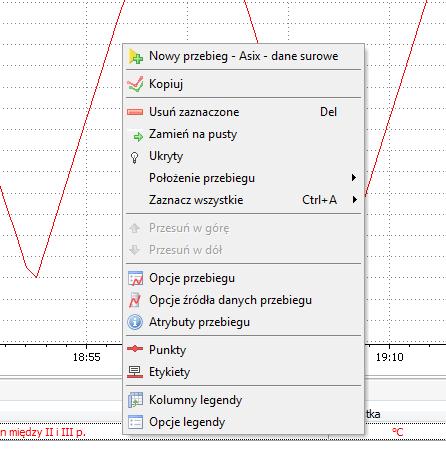Click the Etykiety label icon

(x=135, y=372)
